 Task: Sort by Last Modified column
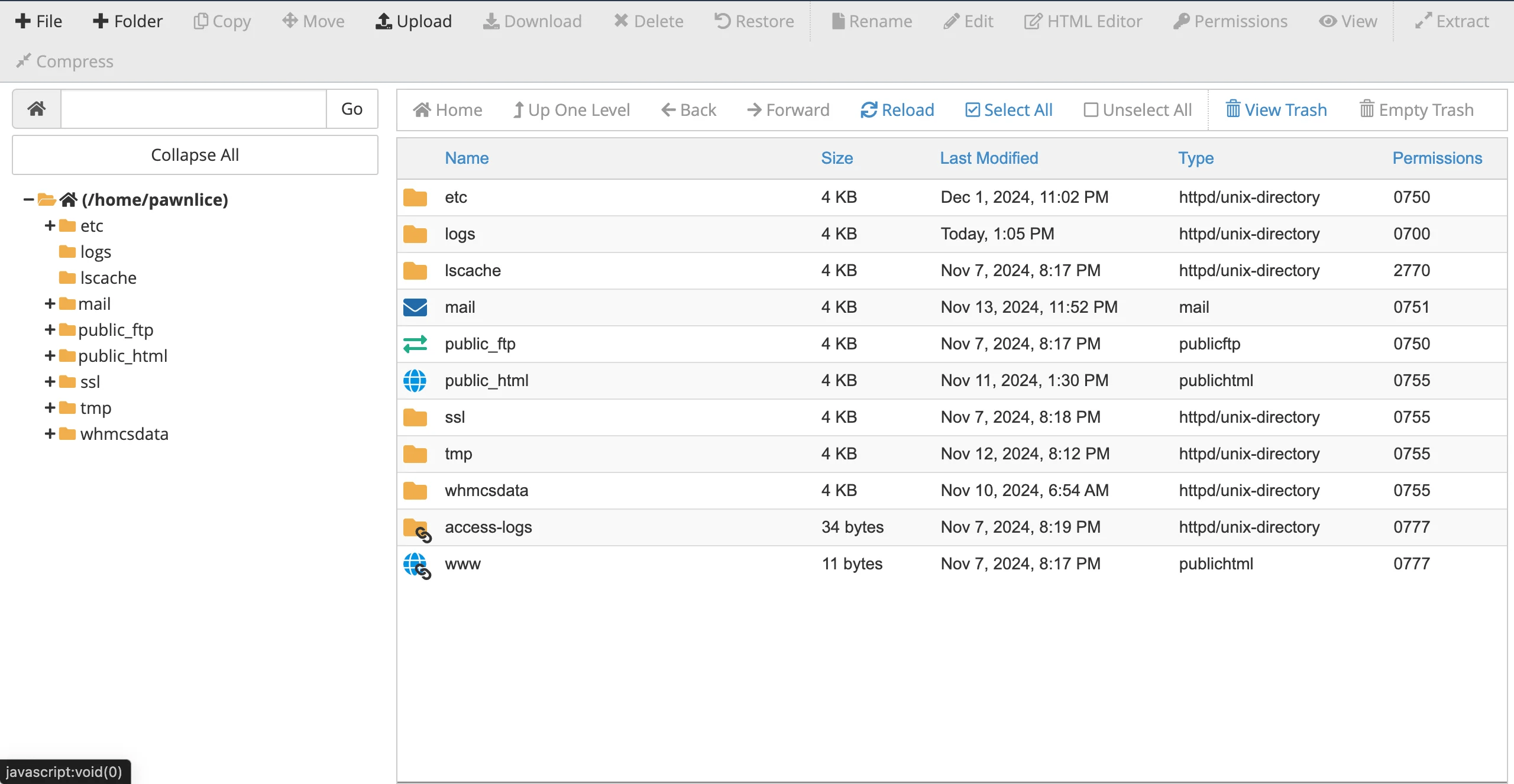[989, 158]
